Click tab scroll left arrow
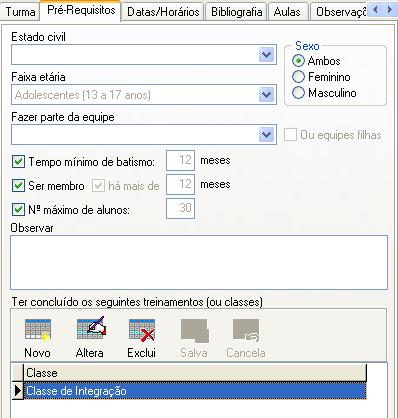398x418 pixels. 376,10
